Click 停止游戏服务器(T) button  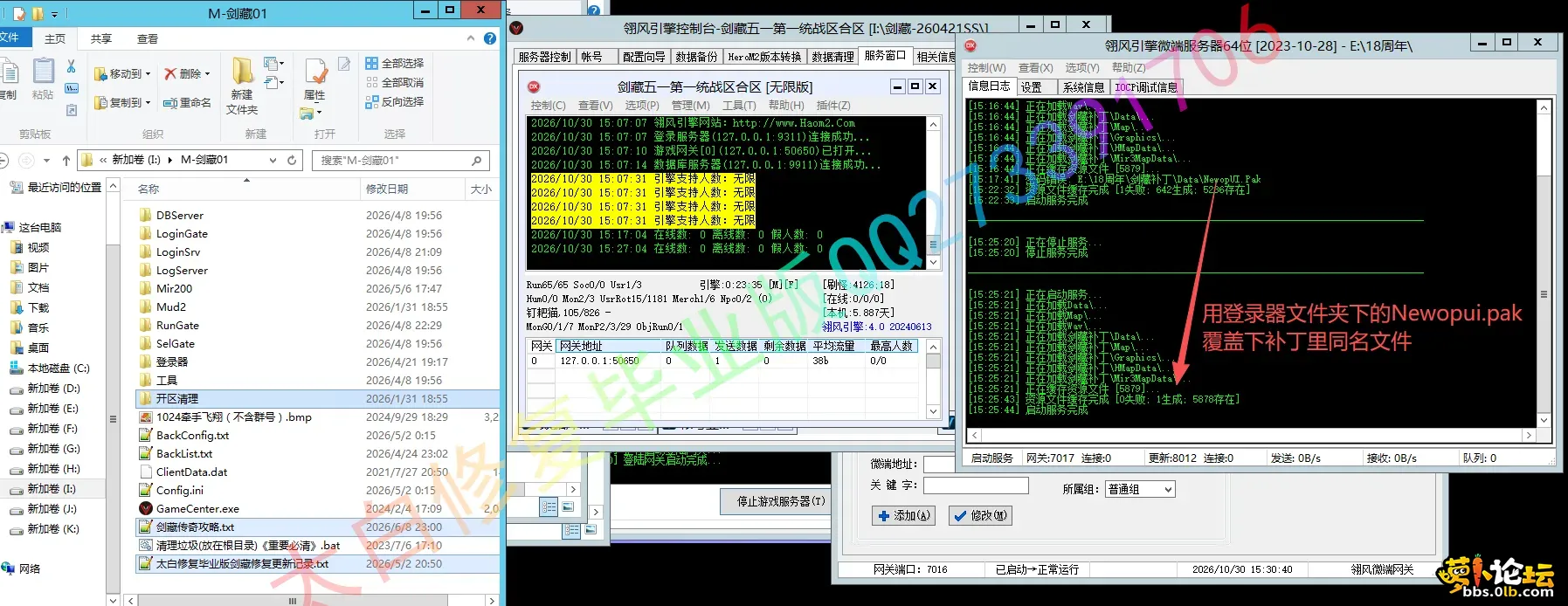[x=781, y=501]
